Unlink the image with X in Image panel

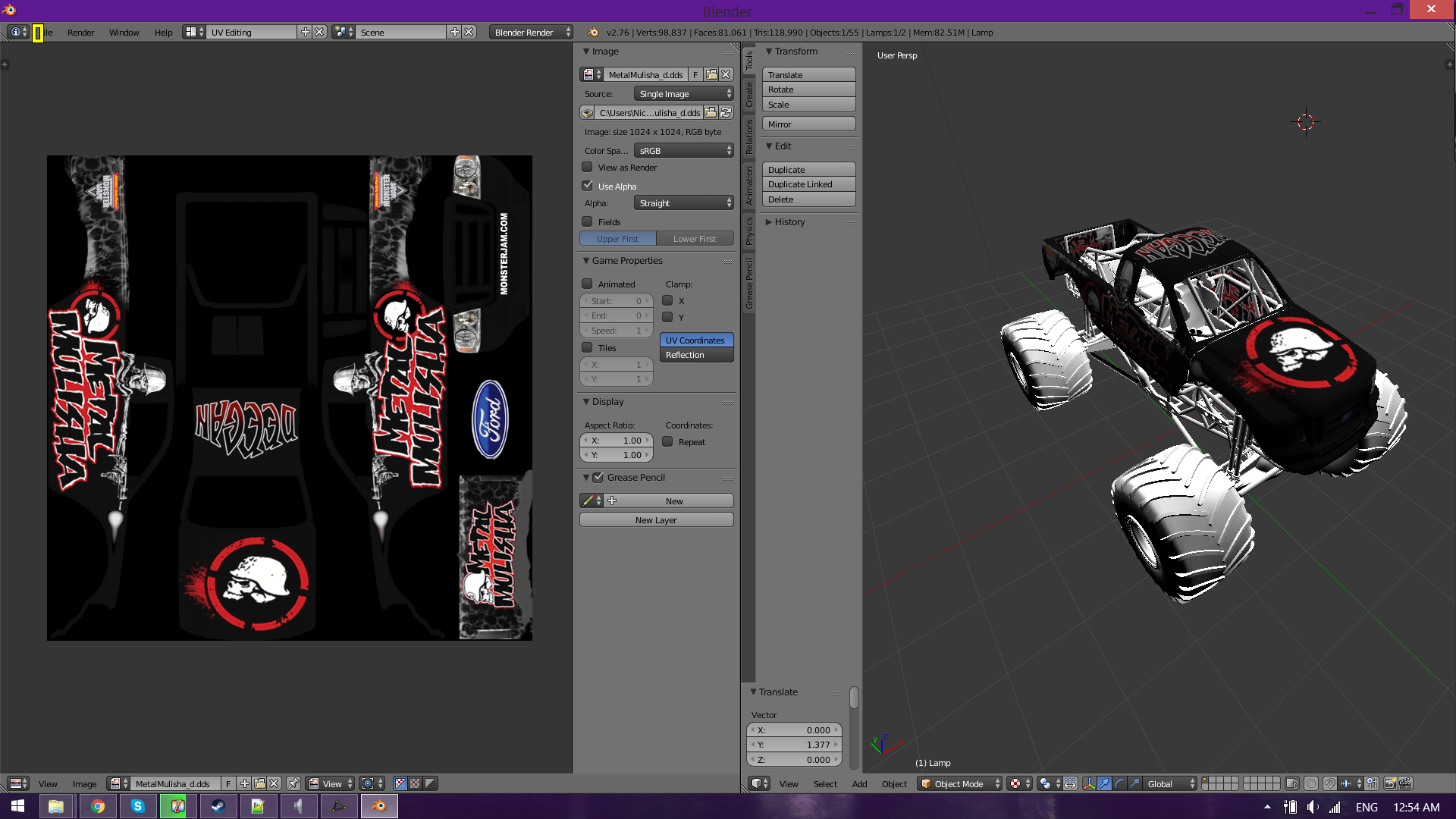[726, 74]
